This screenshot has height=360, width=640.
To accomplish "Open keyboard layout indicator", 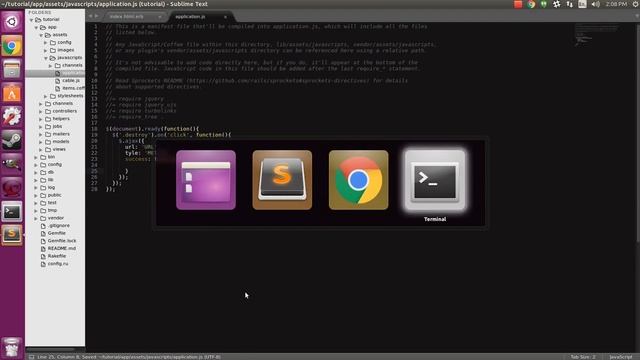I will [582, 4].
